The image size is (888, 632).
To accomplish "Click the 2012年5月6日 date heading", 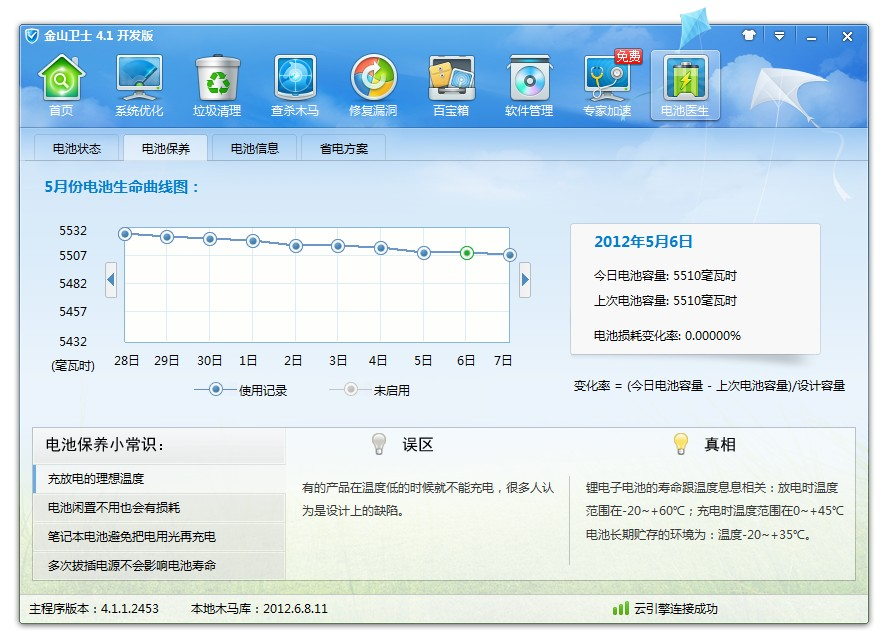I will pyautogui.click(x=643, y=242).
